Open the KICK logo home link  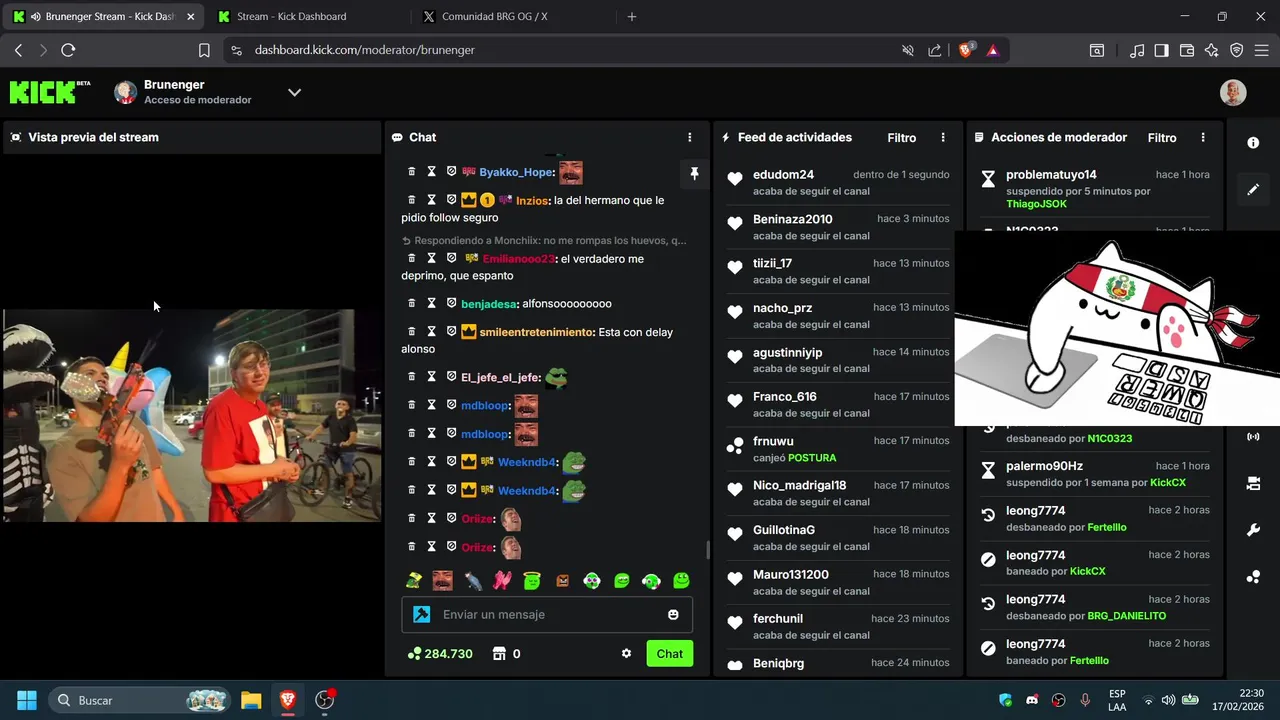[x=49, y=92]
